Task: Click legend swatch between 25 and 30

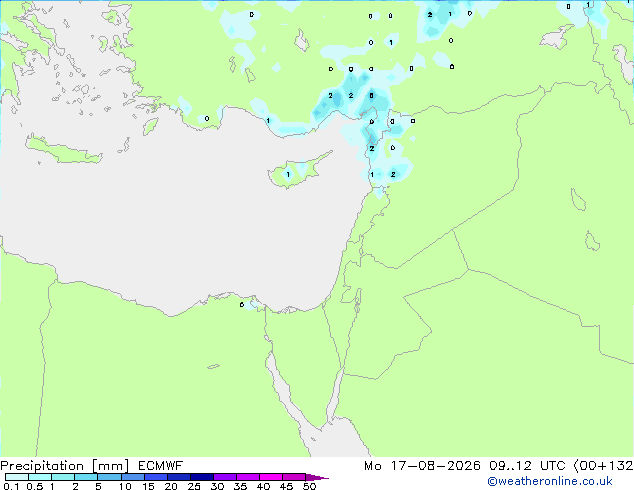Action: 201,477
